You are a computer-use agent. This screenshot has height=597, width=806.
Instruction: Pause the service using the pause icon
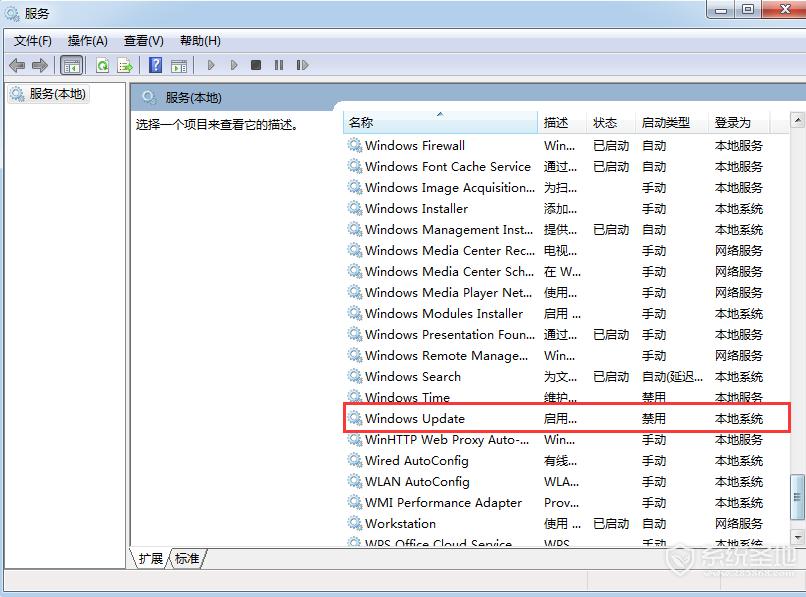click(x=278, y=65)
